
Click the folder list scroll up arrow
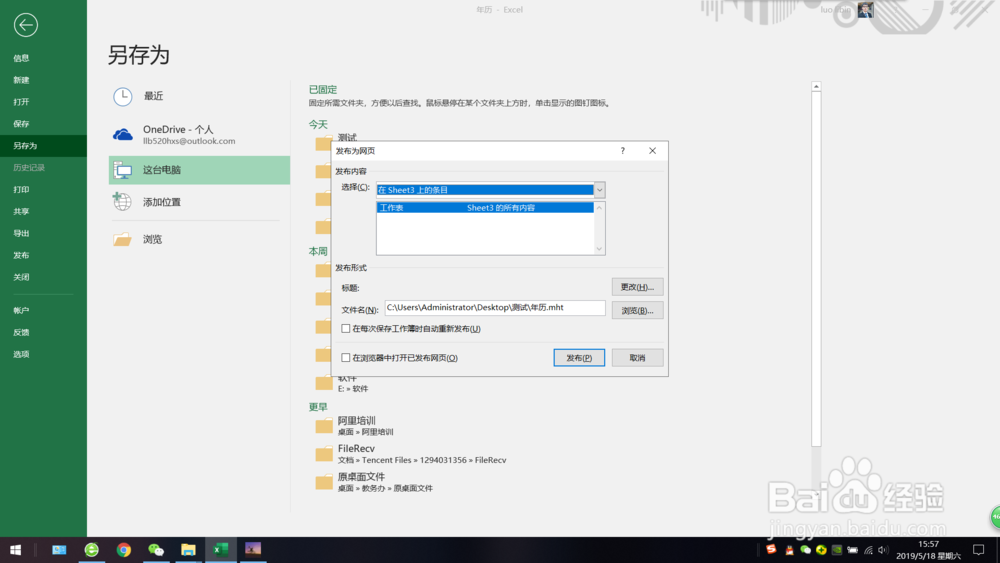(x=816, y=86)
